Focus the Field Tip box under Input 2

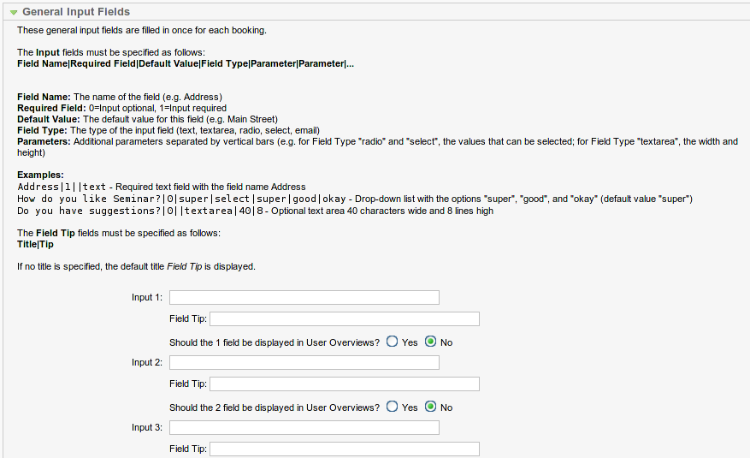pyautogui.click(x=344, y=384)
